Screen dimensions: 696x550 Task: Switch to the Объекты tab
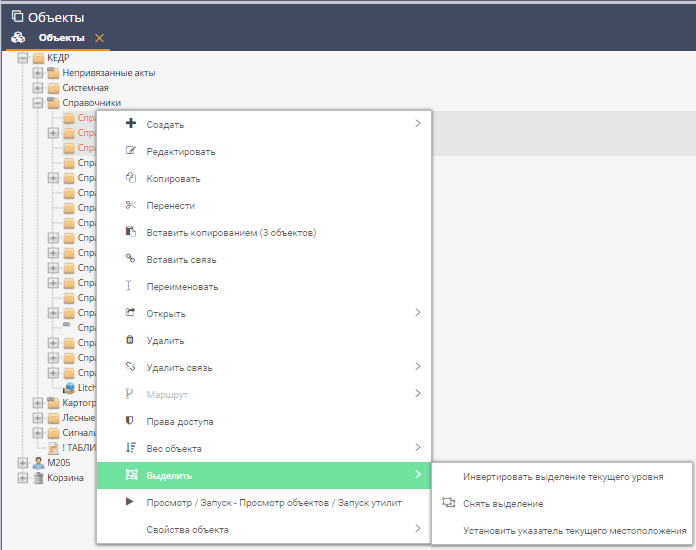pos(61,38)
